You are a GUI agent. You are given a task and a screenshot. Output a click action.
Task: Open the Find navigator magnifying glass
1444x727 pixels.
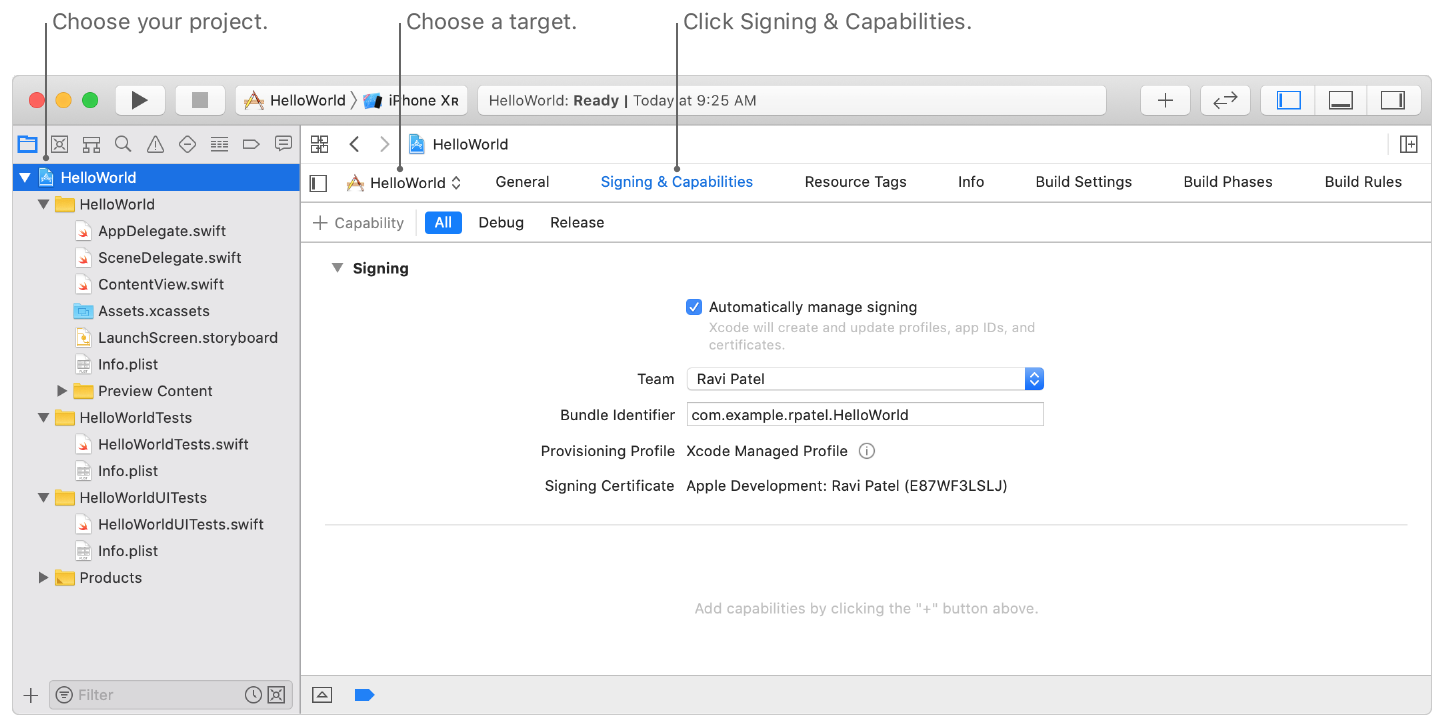(x=123, y=144)
